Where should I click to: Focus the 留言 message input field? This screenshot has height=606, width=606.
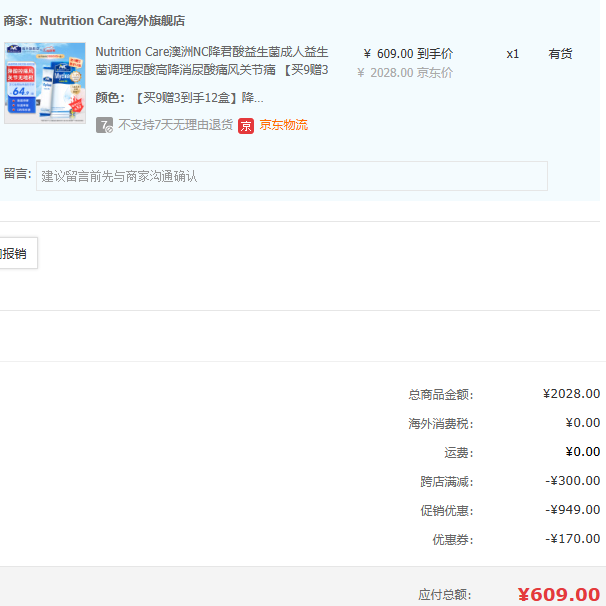[292, 176]
